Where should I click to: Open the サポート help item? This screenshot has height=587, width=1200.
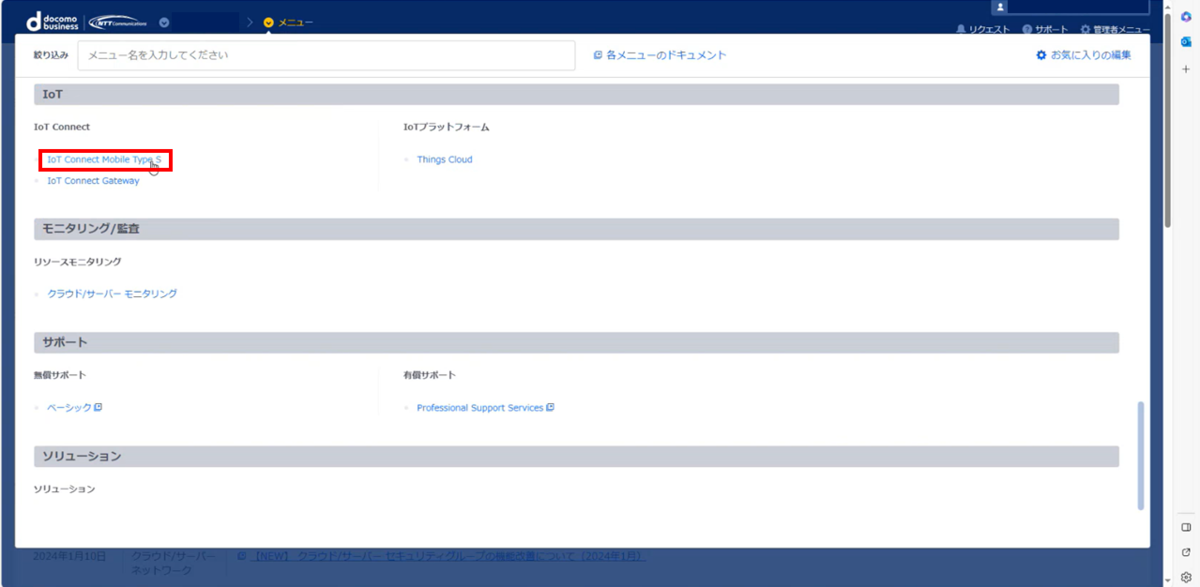1044,30
